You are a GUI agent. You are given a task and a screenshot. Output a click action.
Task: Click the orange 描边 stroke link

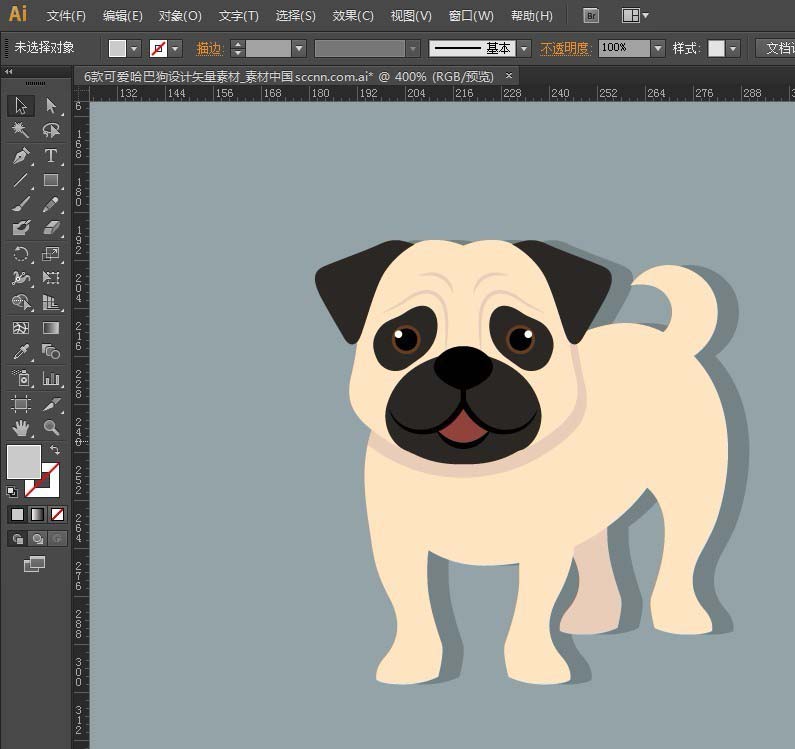(209, 48)
